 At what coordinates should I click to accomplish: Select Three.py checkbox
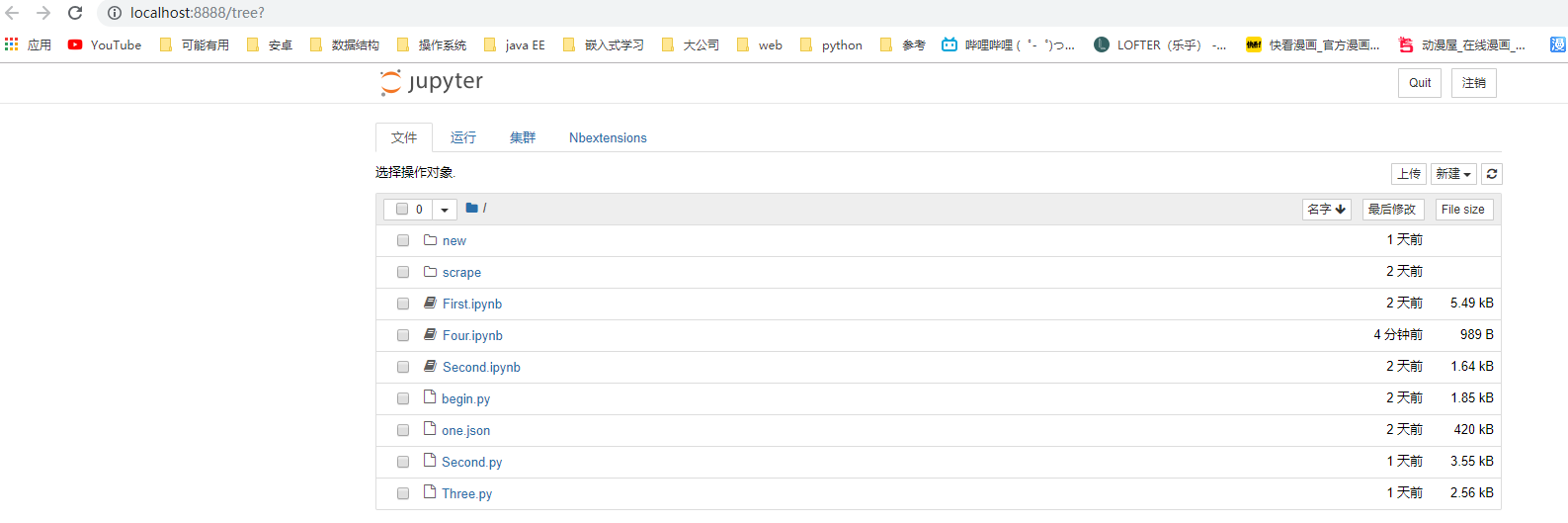tap(403, 493)
